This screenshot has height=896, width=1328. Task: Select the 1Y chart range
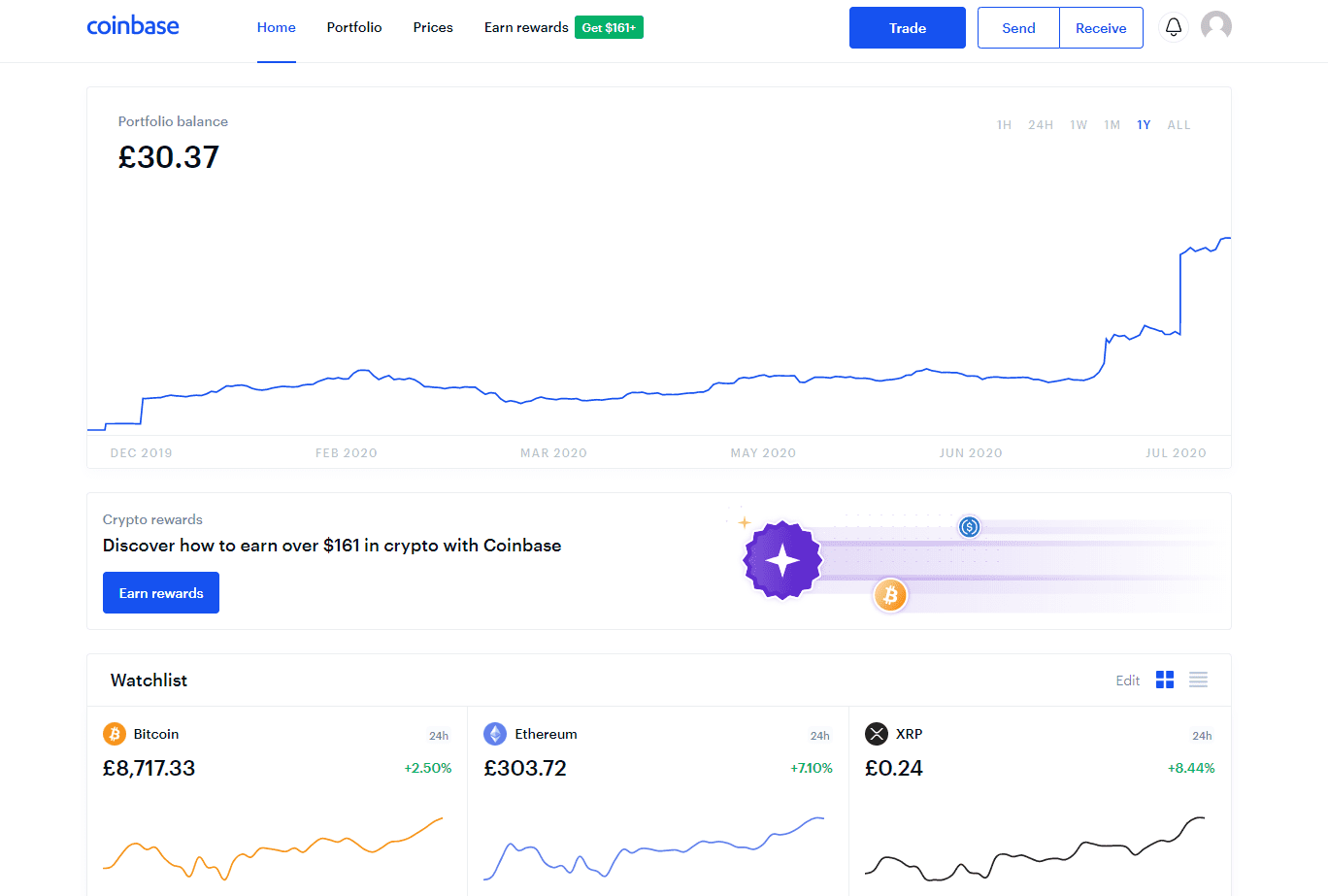point(1144,125)
